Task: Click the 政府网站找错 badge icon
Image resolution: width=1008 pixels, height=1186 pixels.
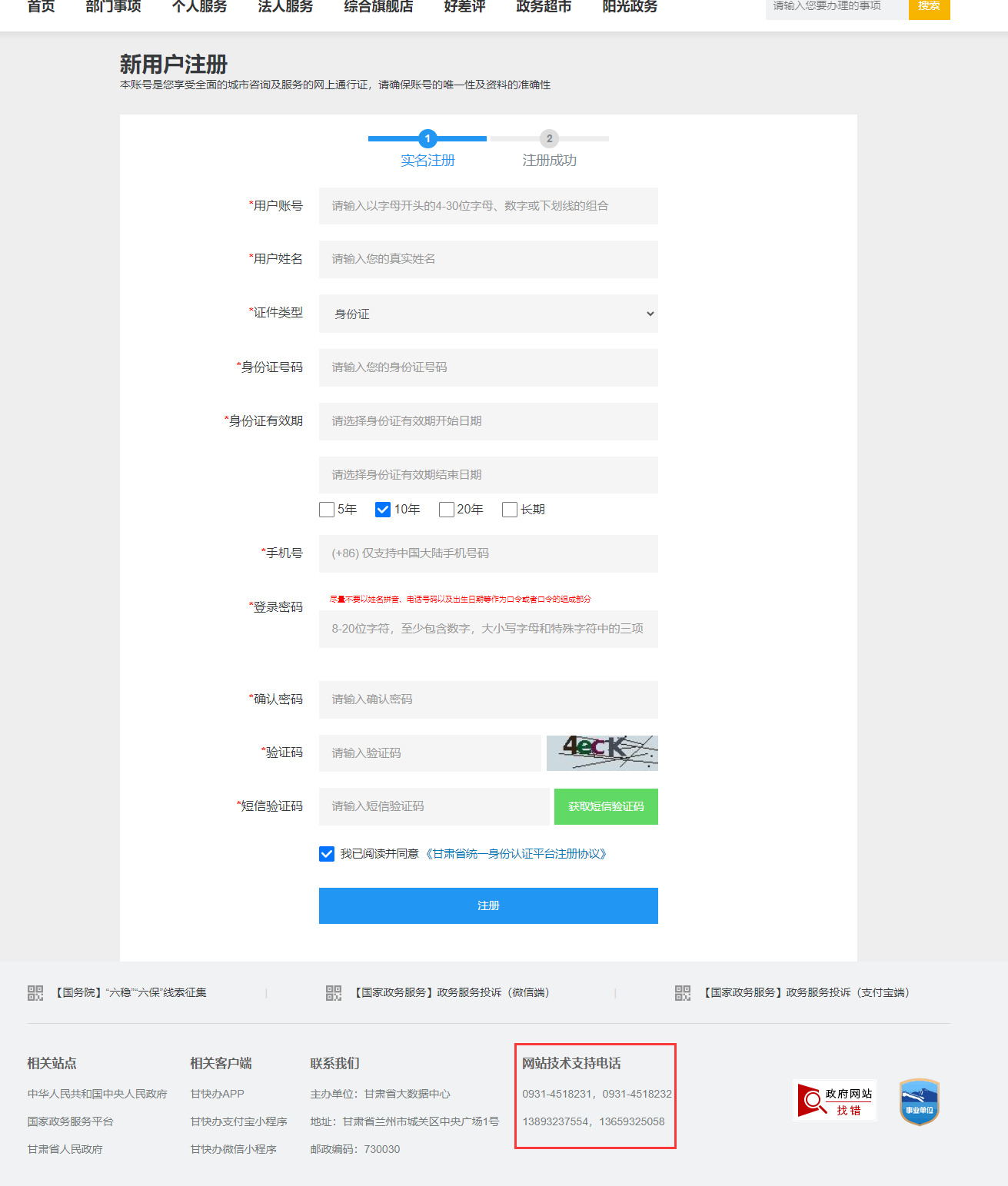Action: (x=834, y=1101)
